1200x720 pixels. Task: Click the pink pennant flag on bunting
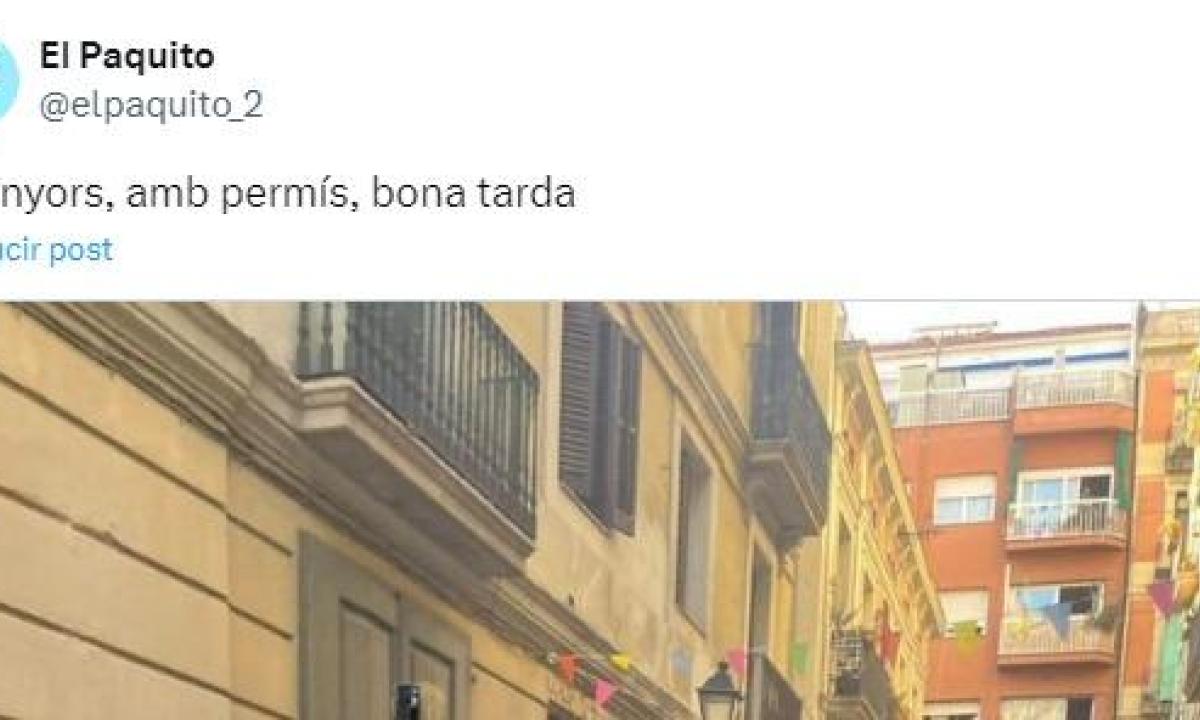(x=604, y=692)
